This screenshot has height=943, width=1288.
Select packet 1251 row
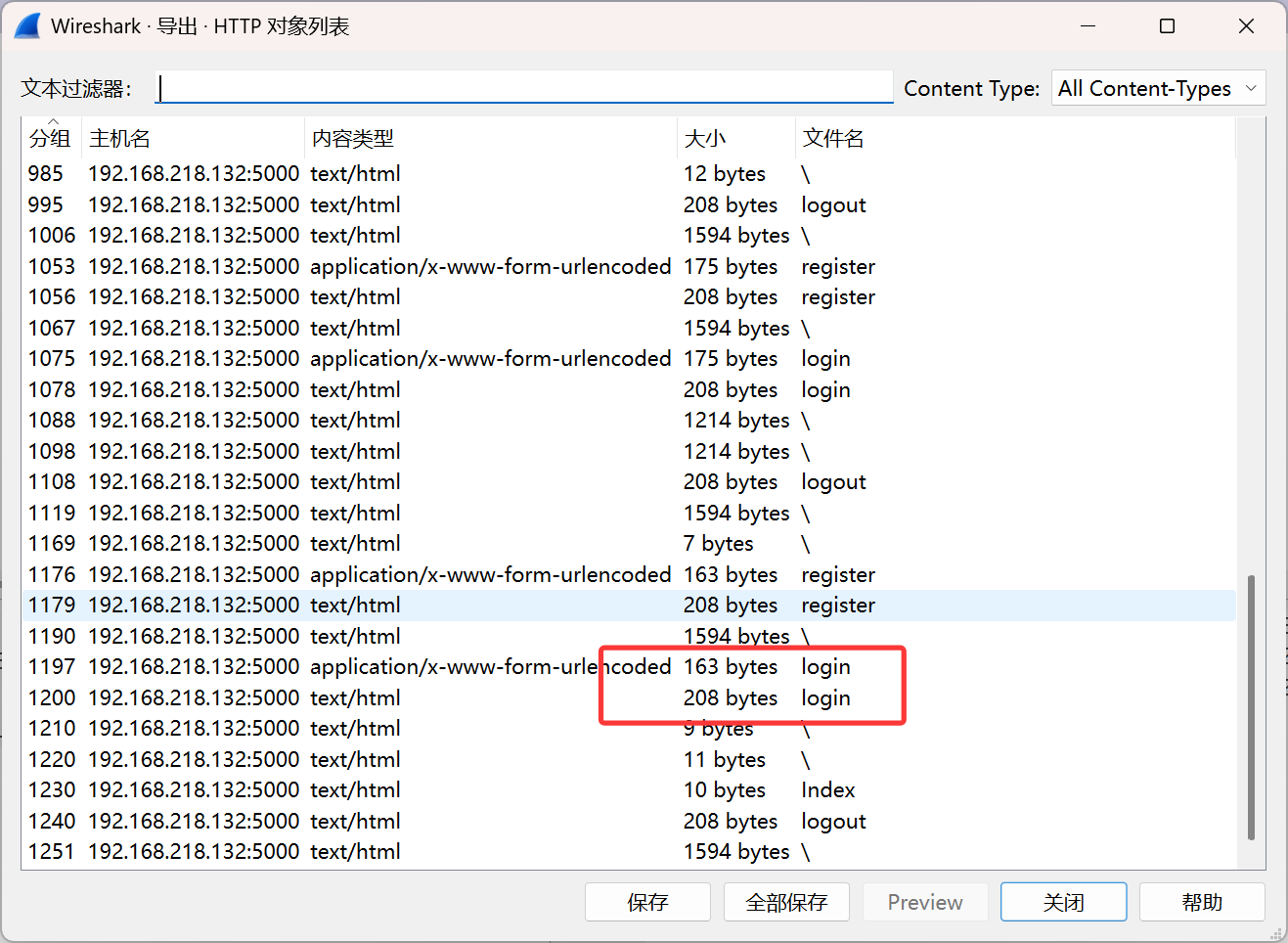(x=629, y=851)
